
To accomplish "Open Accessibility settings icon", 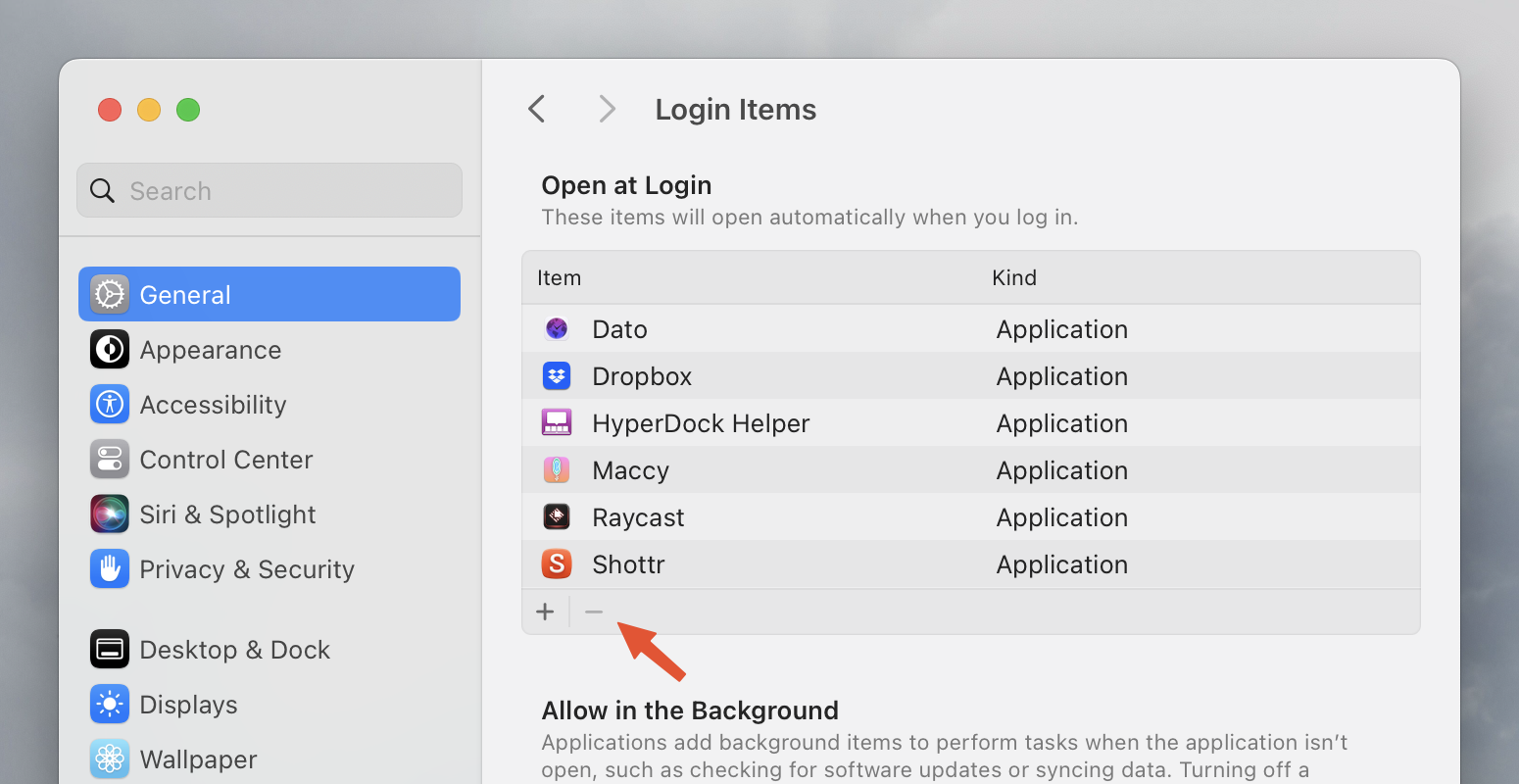I will (110, 405).
